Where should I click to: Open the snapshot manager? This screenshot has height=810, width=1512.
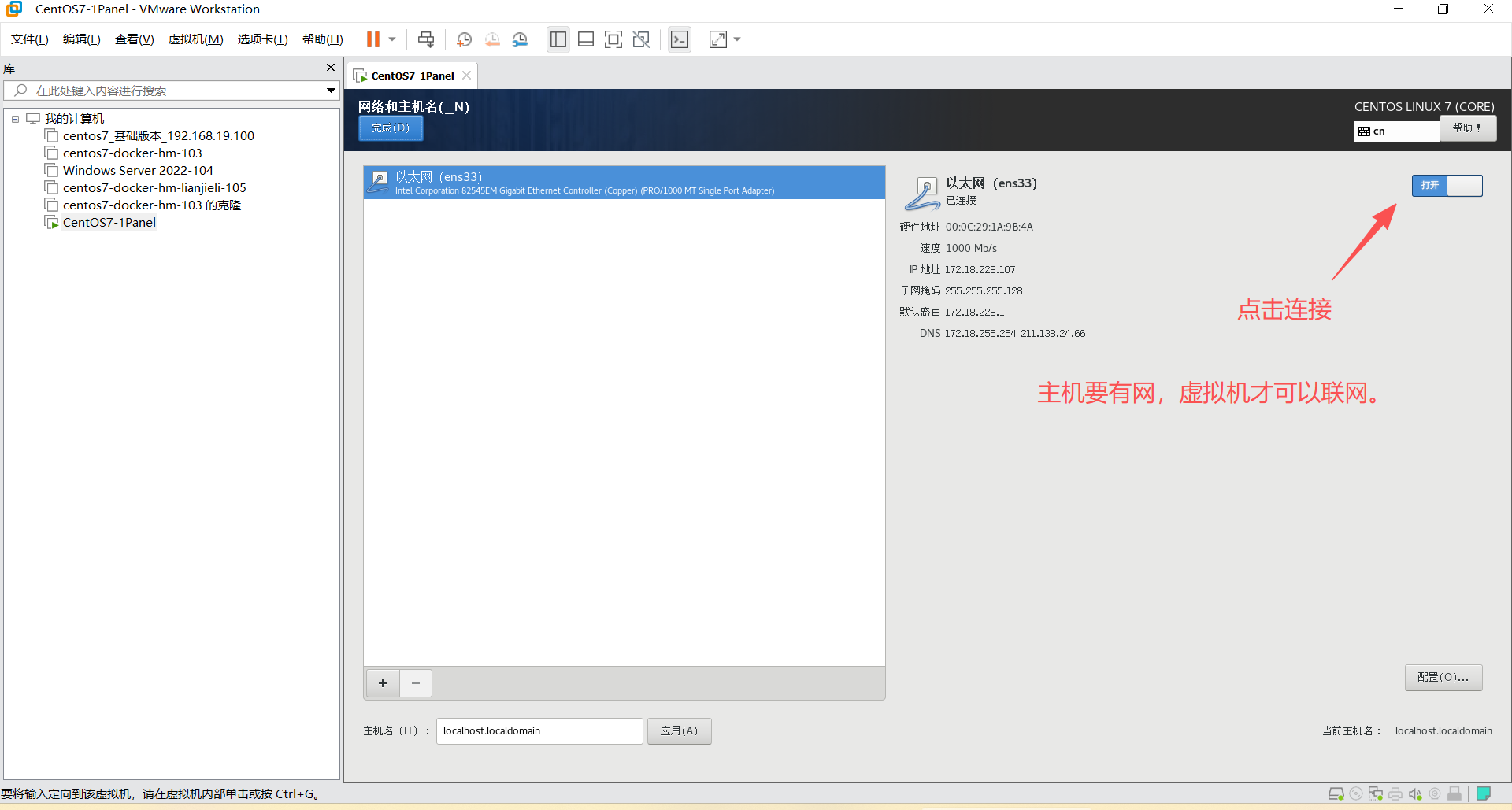pos(520,39)
